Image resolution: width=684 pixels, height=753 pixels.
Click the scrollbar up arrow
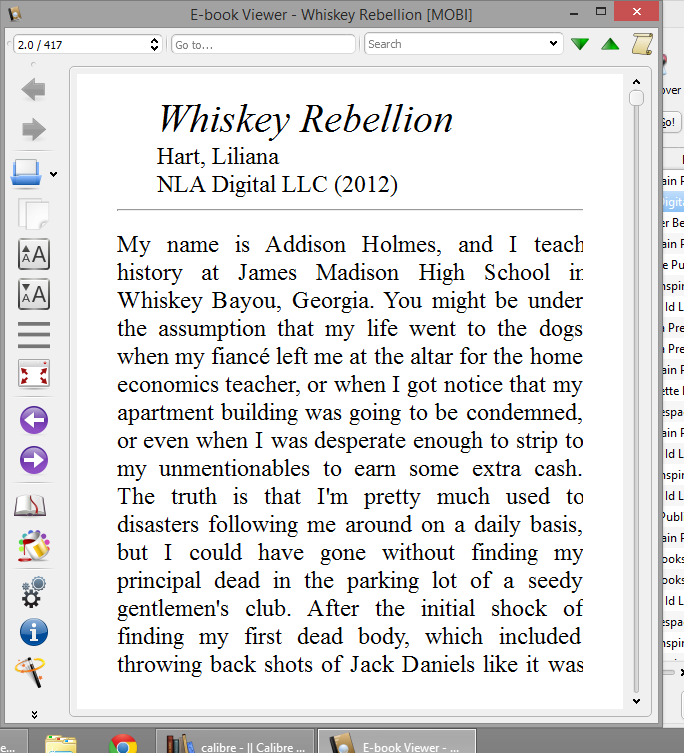coord(636,81)
